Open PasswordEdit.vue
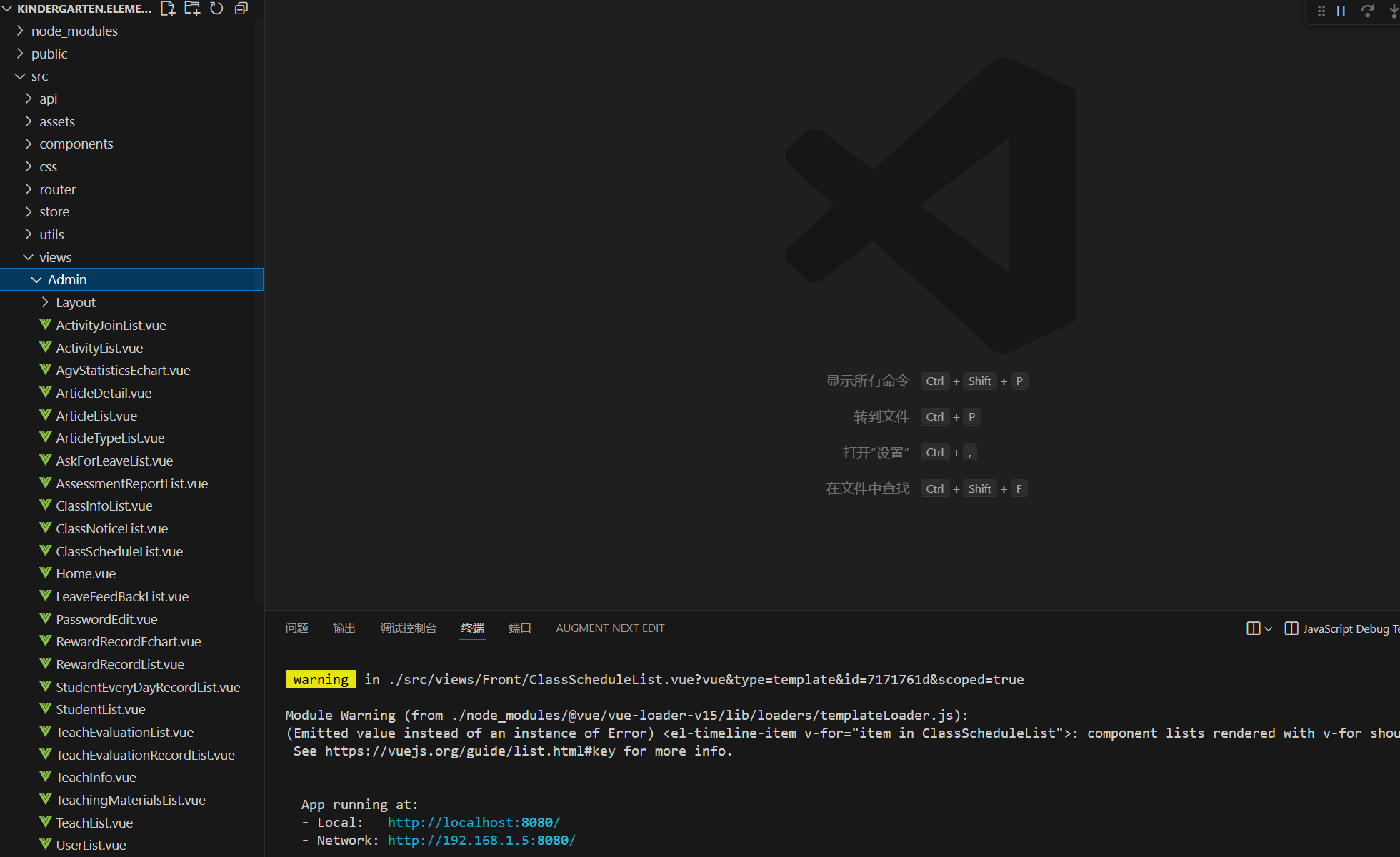Viewport: 1400px width, 857px height. (x=132, y=619)
